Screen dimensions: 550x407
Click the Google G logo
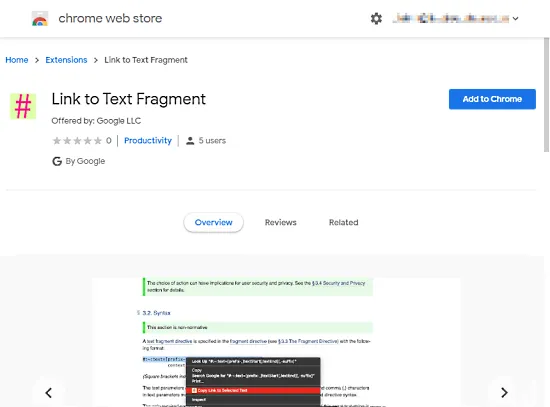(57, 161)
